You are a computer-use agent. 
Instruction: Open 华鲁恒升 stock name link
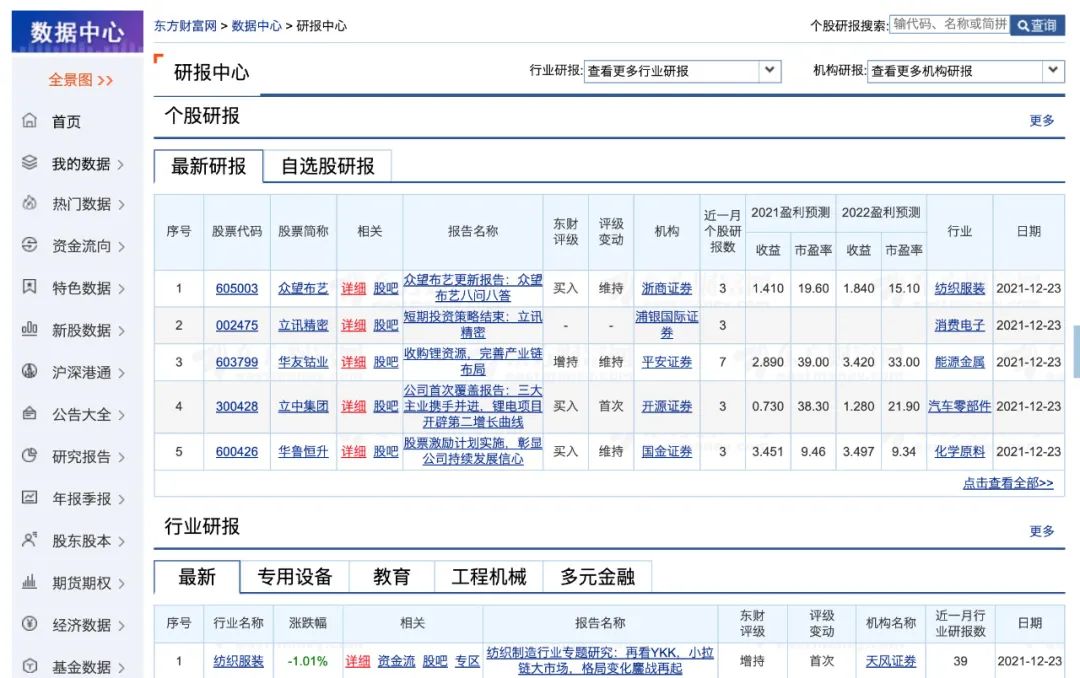303,452
